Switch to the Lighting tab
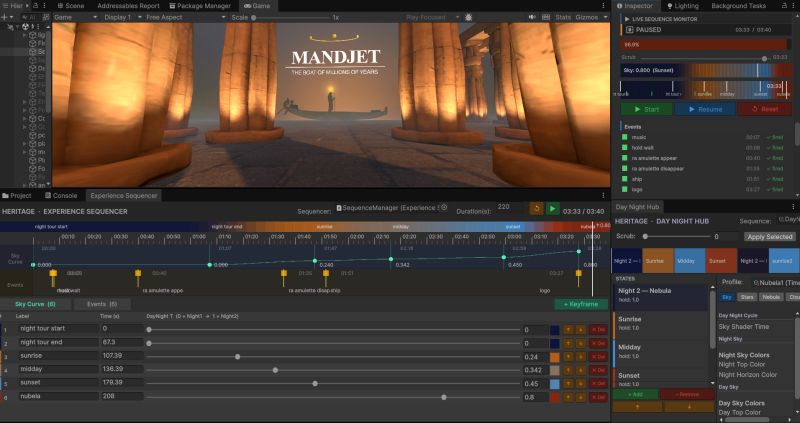This screenshot has height=423, width=800. tap(683, 6)
